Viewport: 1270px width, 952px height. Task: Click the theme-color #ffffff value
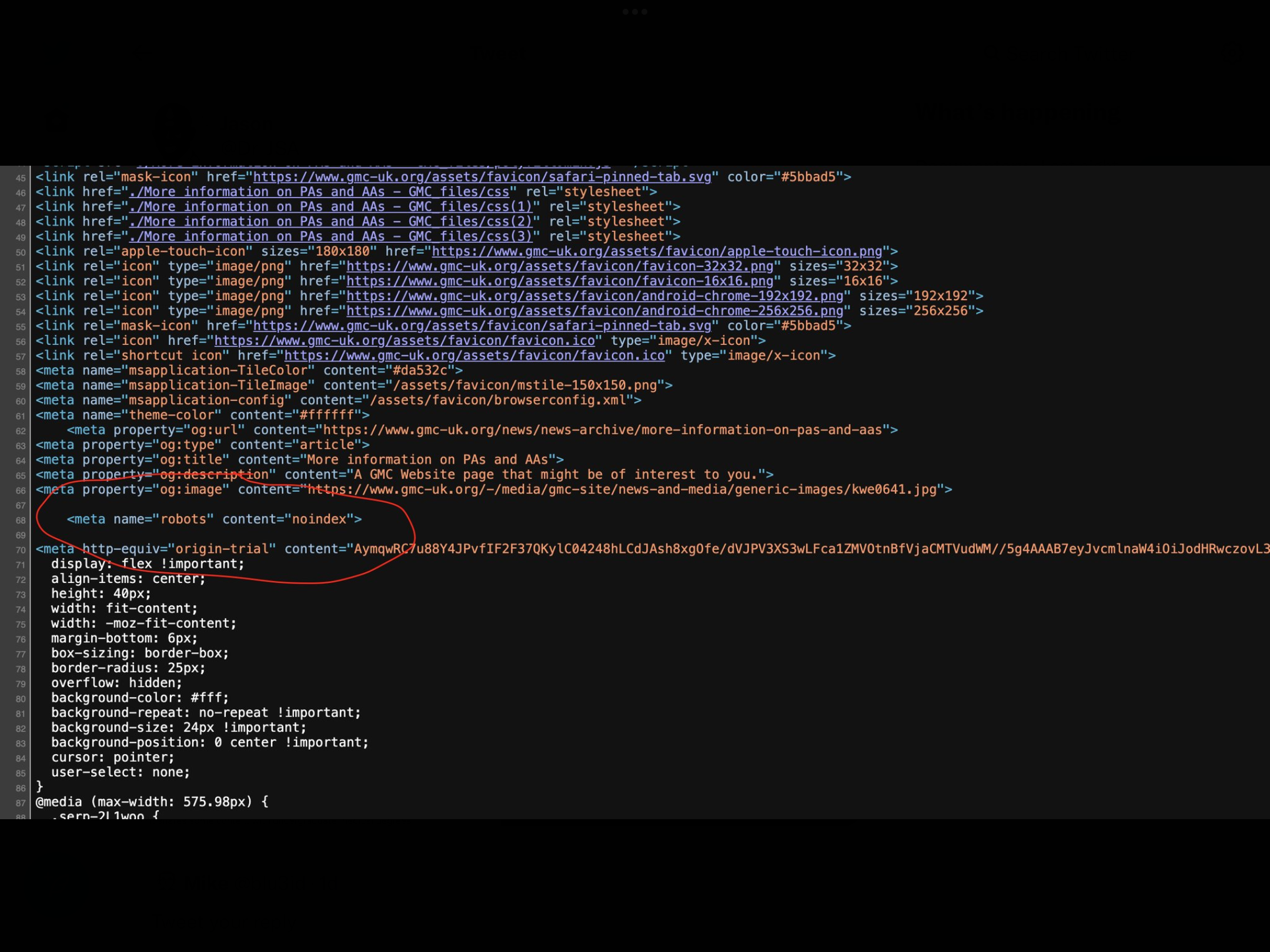point(327,415)
